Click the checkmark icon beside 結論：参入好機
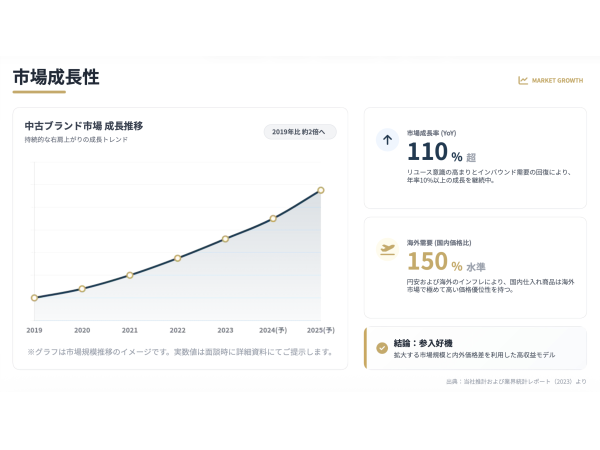 tap(382, 348)
